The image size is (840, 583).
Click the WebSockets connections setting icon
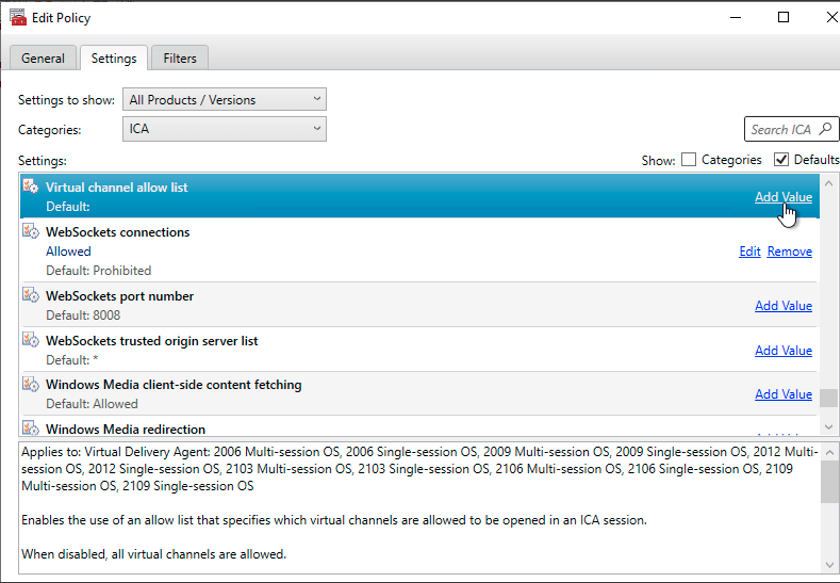coord(30,232)
